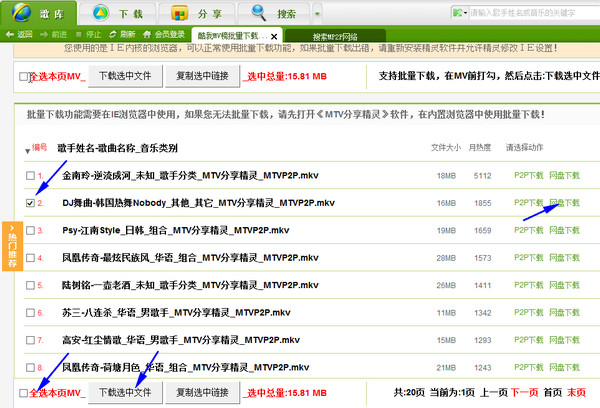Image resolution: width=600 pixels, height=408 pixels.
Task: Click 网盘下载 for 高安-红尘情歌
Action: [564, 340]
